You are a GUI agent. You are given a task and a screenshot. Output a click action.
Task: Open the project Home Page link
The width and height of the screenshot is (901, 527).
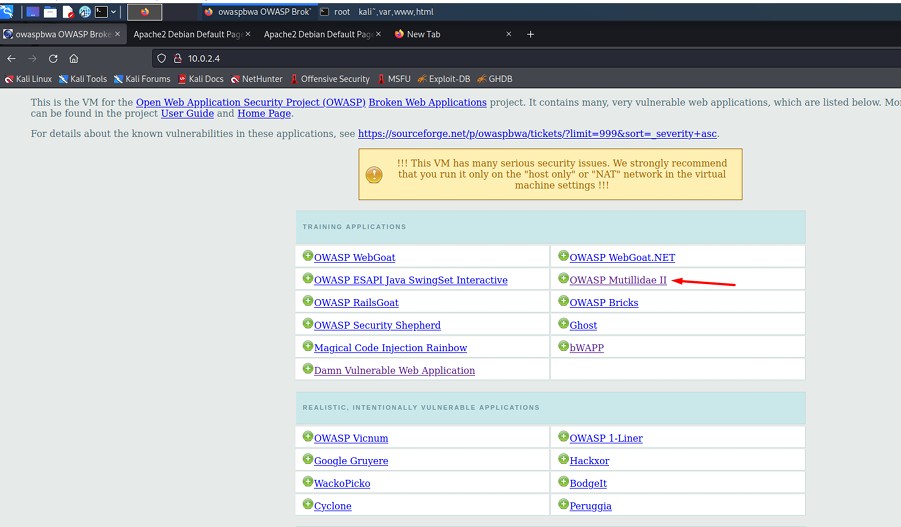click(264, 114)
